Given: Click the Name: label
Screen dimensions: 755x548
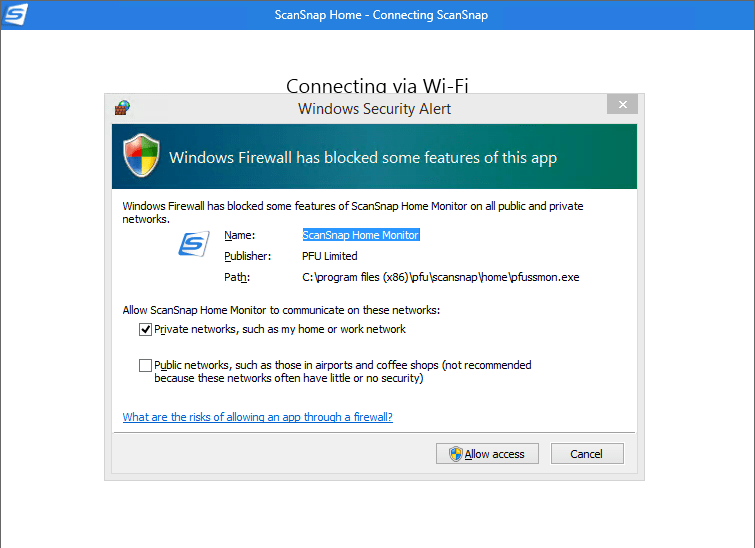Looking at the screenshot, I should tap(240, 235).
